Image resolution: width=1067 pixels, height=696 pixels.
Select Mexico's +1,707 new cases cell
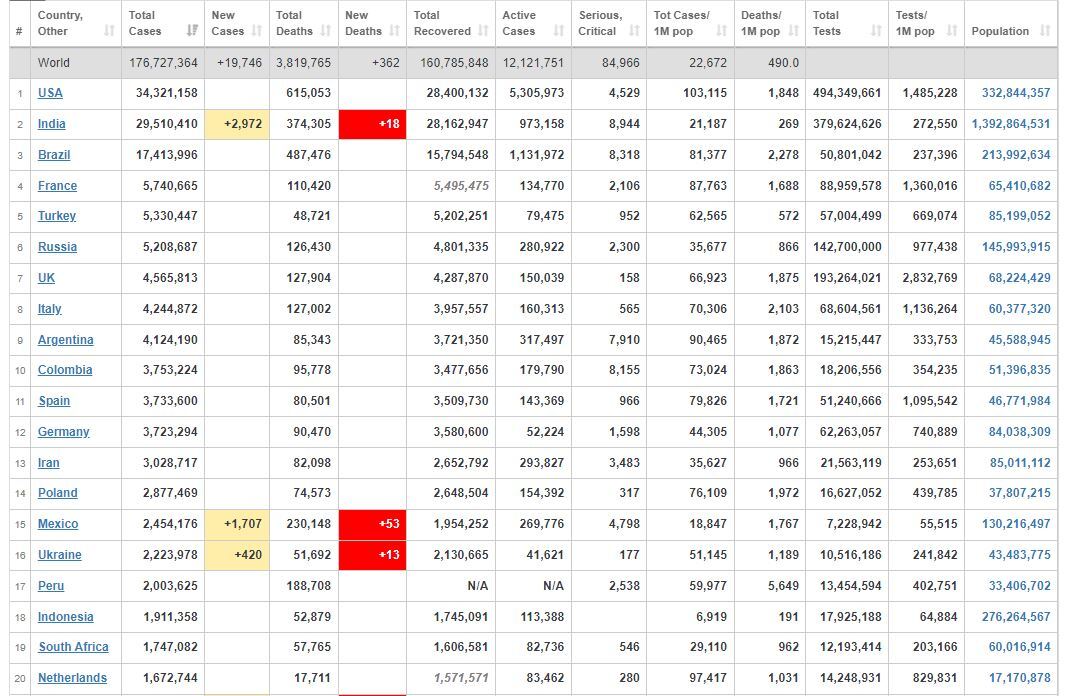point(237,524)
